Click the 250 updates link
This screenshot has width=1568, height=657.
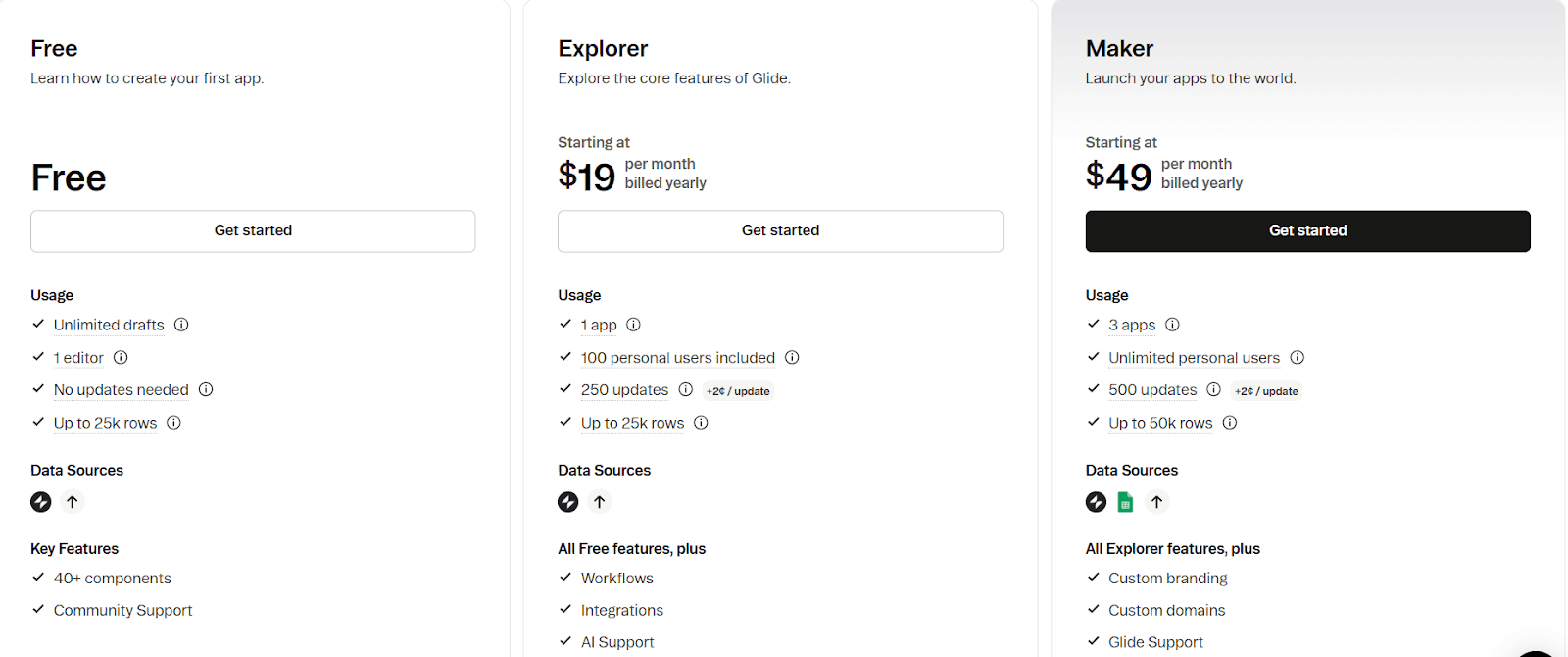tap(624, 389)
